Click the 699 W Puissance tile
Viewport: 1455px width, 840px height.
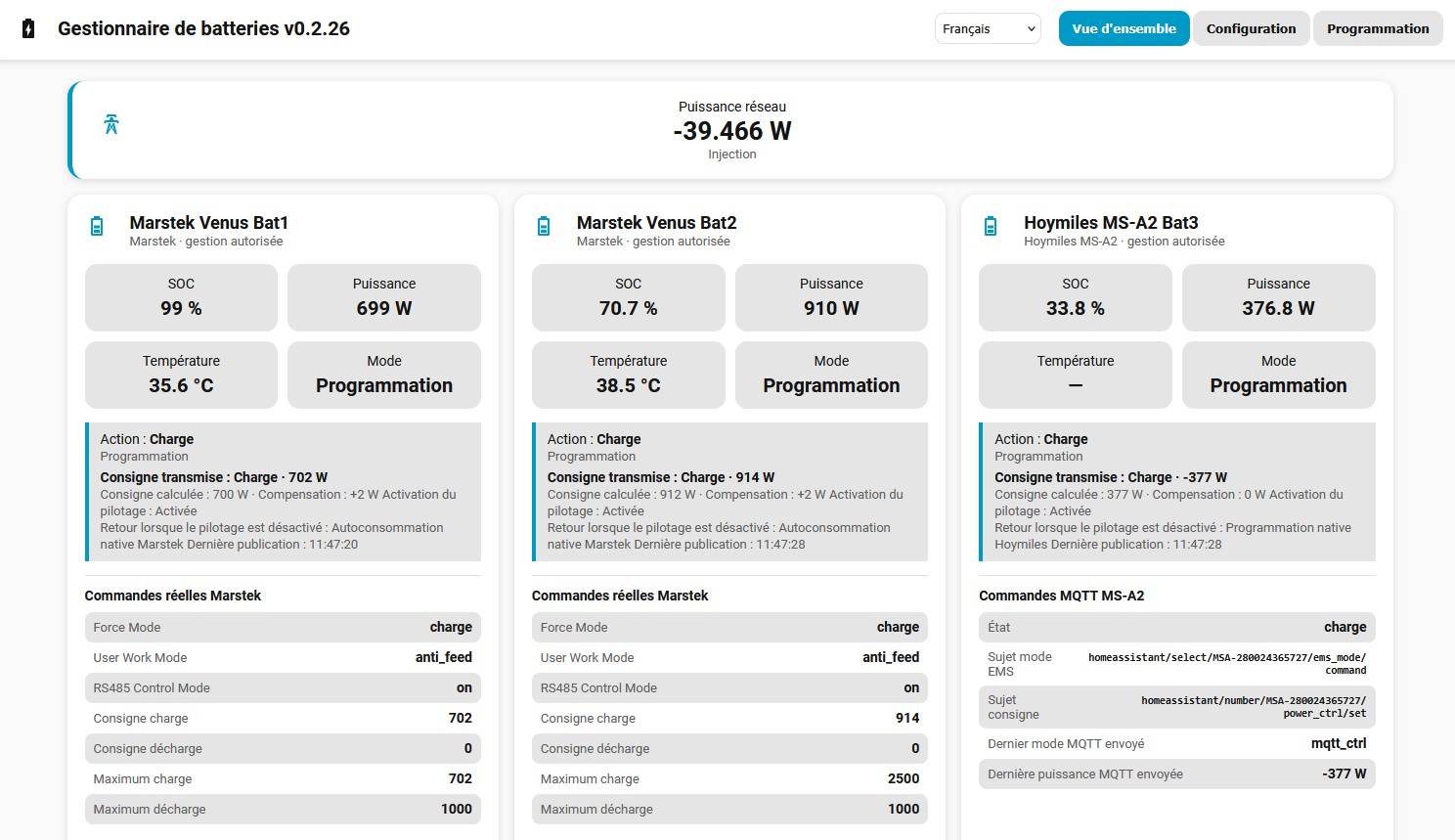[384, 297]
